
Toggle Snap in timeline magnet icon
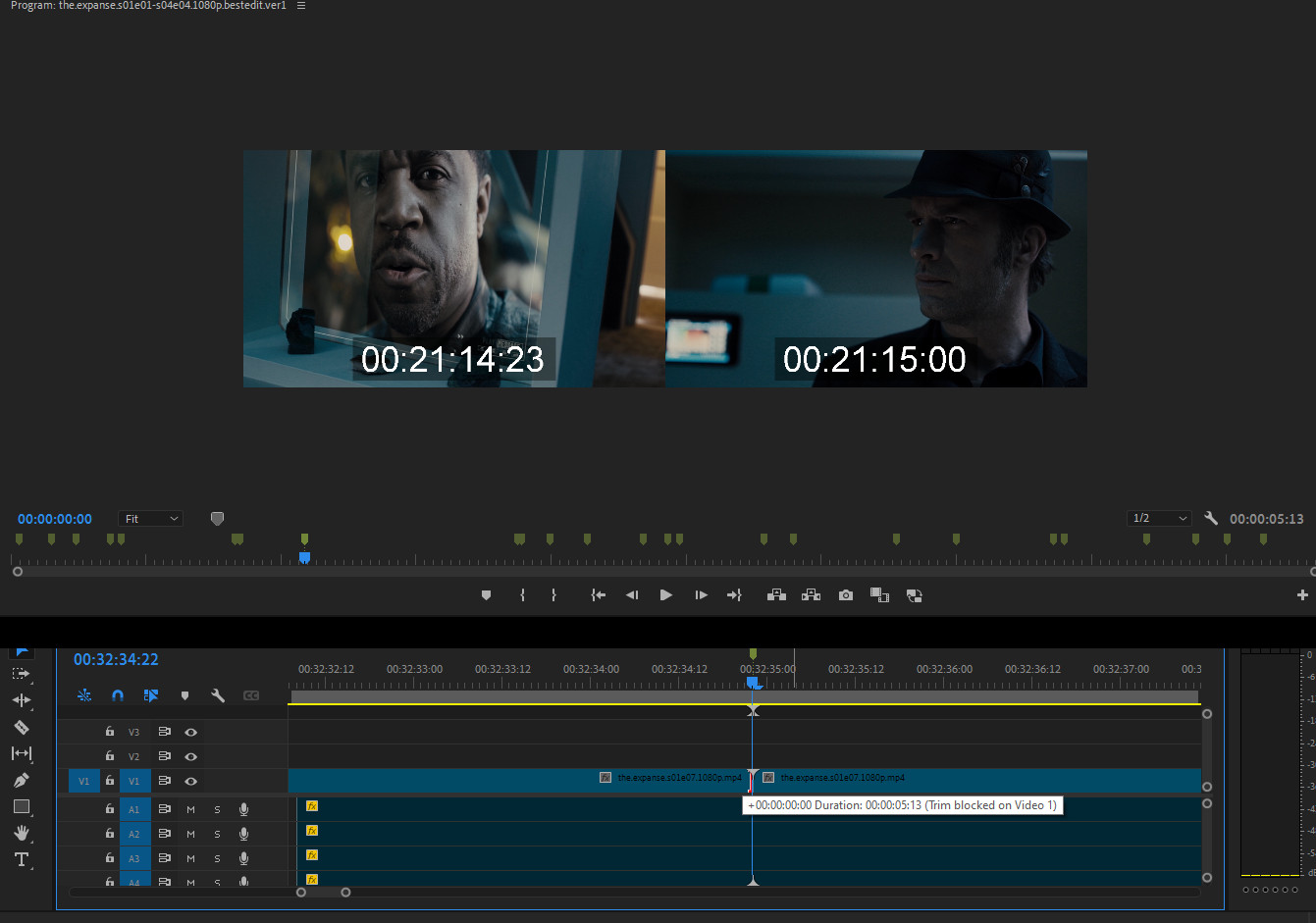pos(118,695)
